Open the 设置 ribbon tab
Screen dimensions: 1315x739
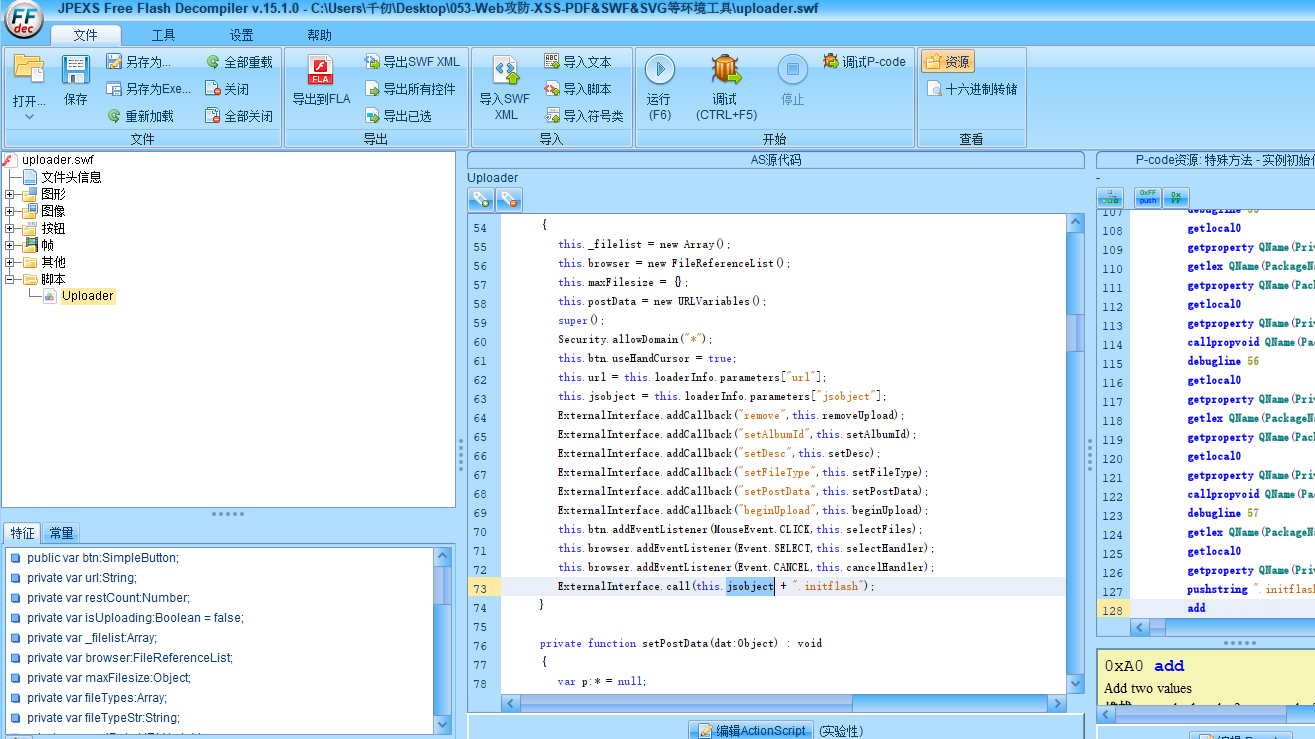click(x=241, y=35)
